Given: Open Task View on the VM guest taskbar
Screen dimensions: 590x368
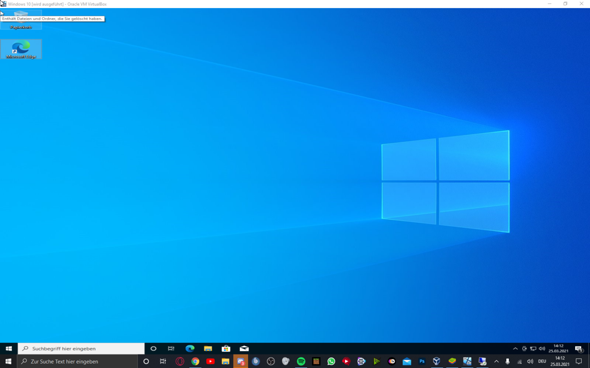Looking at the screenshot, I should coord(171,348).
